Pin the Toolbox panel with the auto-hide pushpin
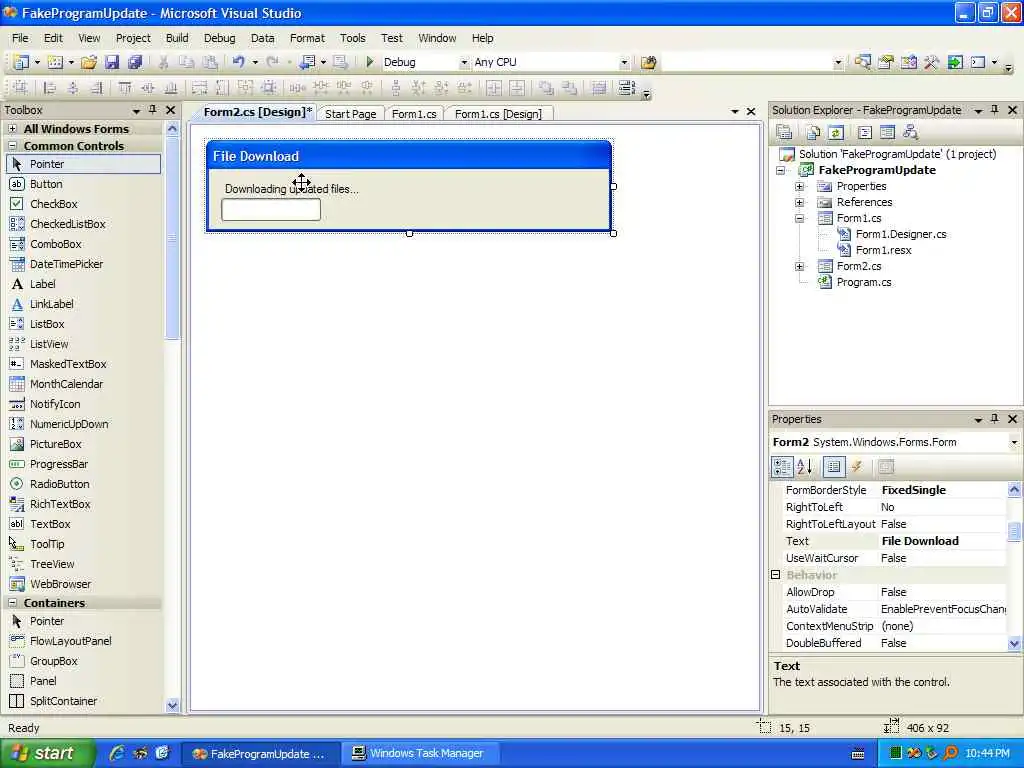 [152, 110]
